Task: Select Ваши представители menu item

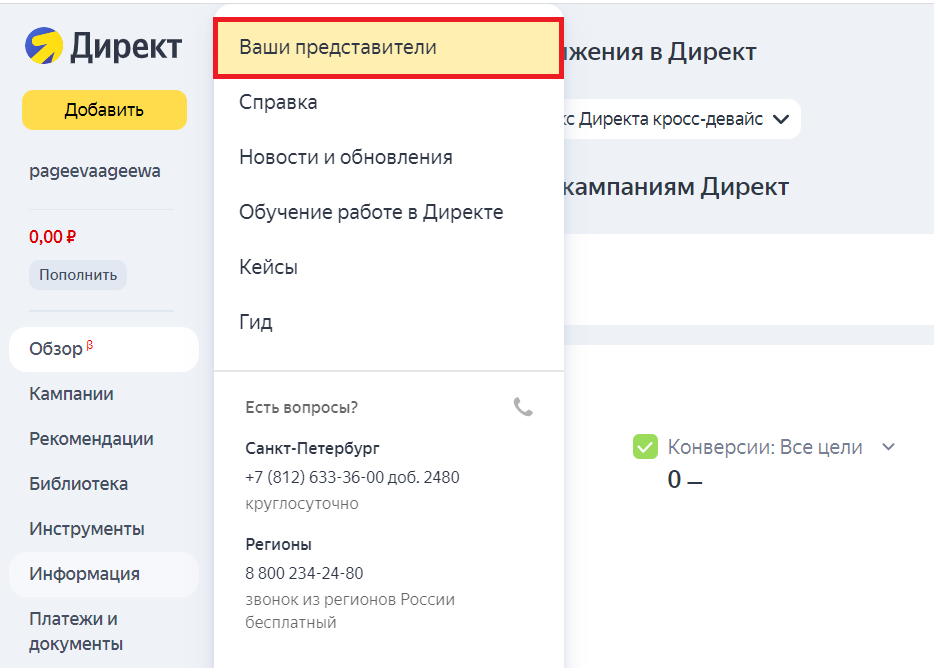Action: click(x=387, y=47)
